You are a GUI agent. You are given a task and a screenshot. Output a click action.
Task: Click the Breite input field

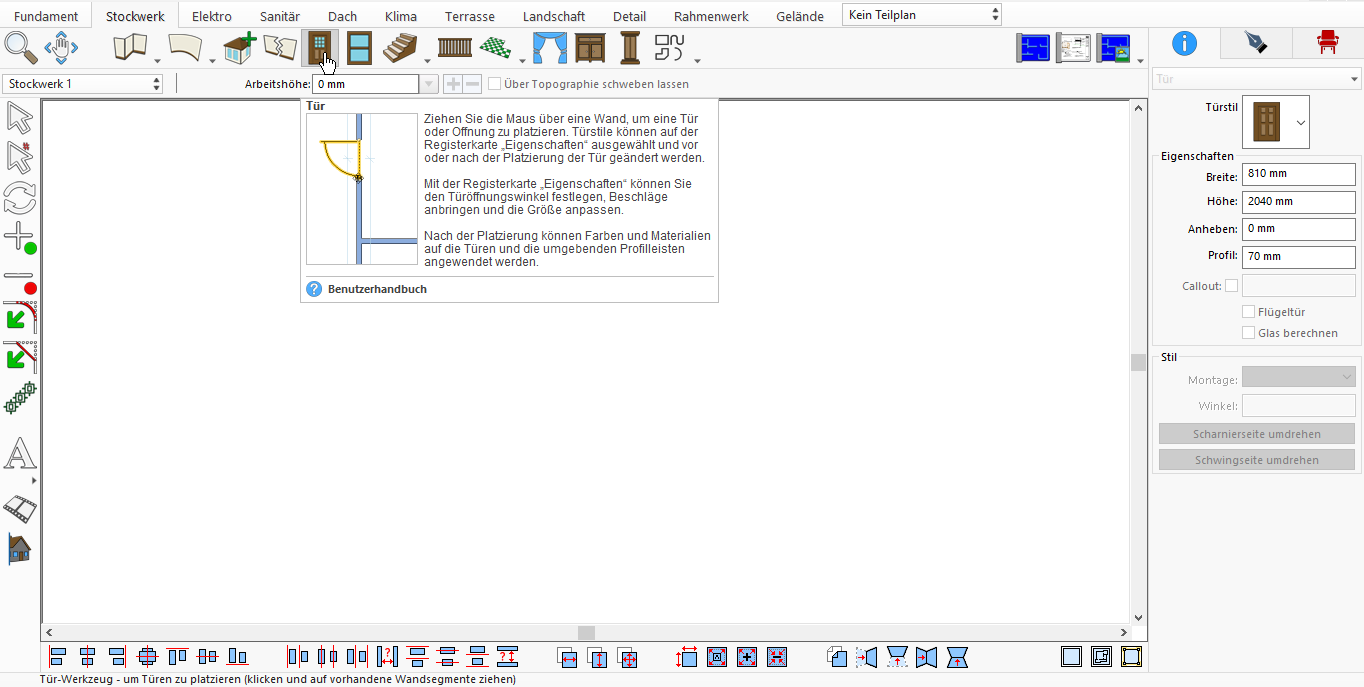[x=1299, y=174]
